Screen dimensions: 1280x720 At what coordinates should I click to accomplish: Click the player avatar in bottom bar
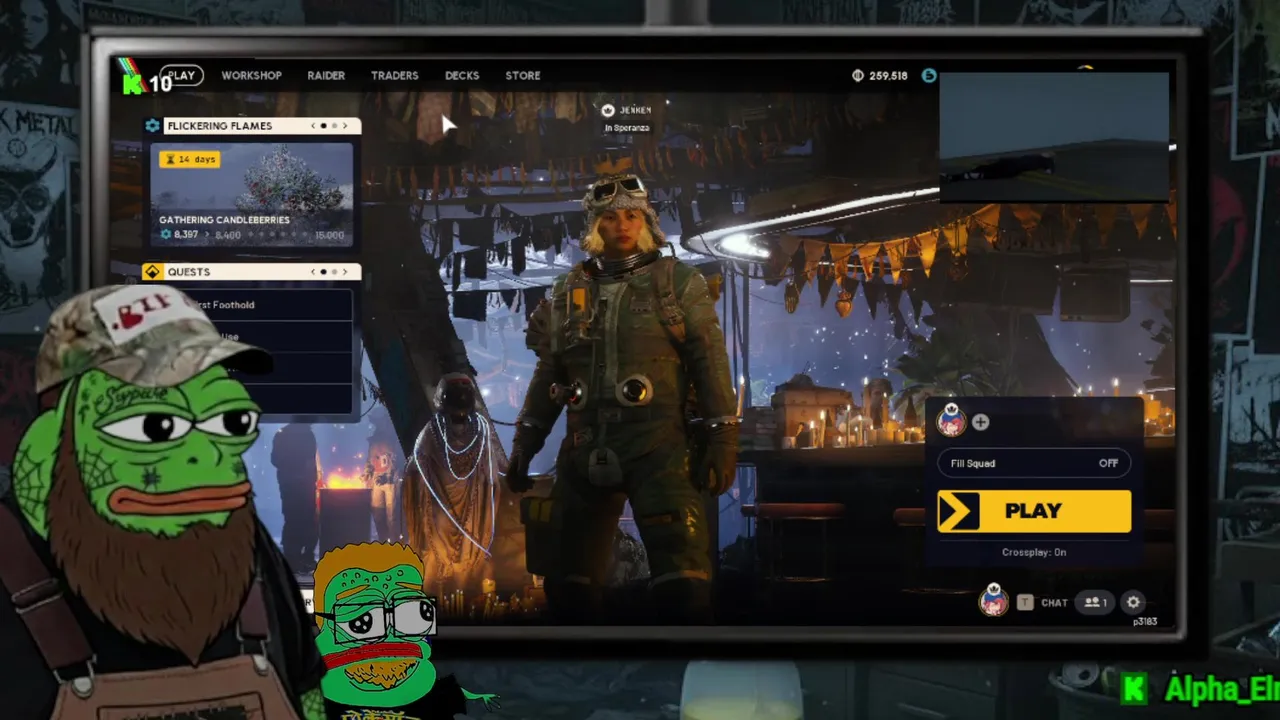[993, 601]
